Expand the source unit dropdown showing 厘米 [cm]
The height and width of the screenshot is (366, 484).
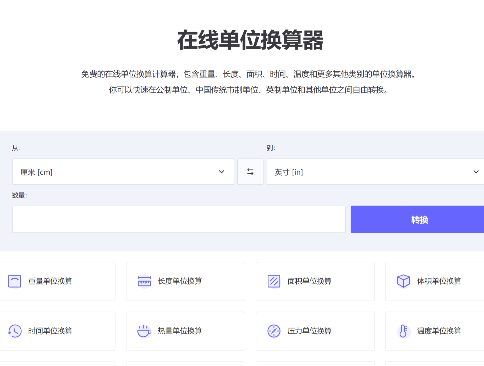click(123, 172)
